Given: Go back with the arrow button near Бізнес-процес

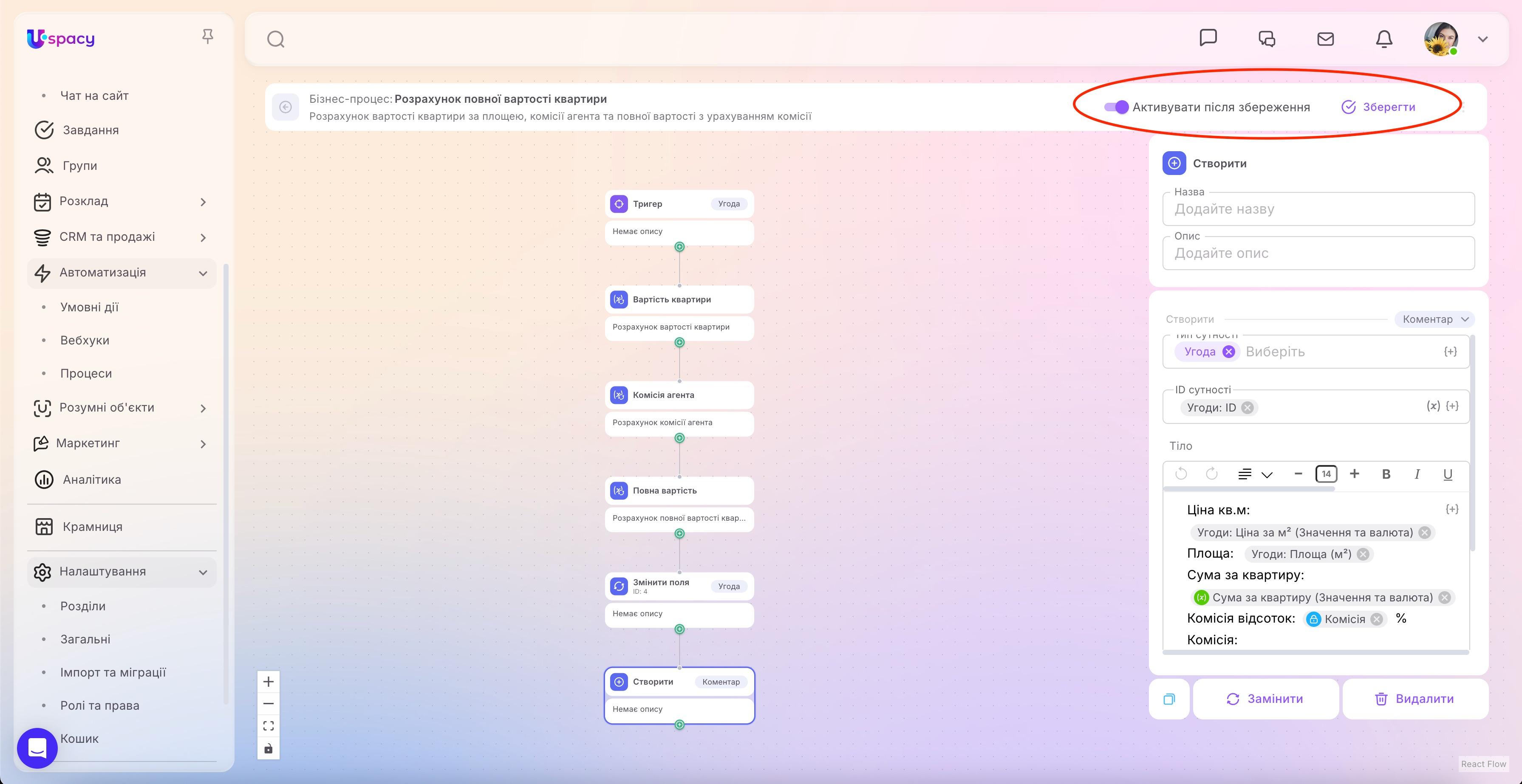Looking at the screenshot, I should pyautogui.click(x=286, y=107).
